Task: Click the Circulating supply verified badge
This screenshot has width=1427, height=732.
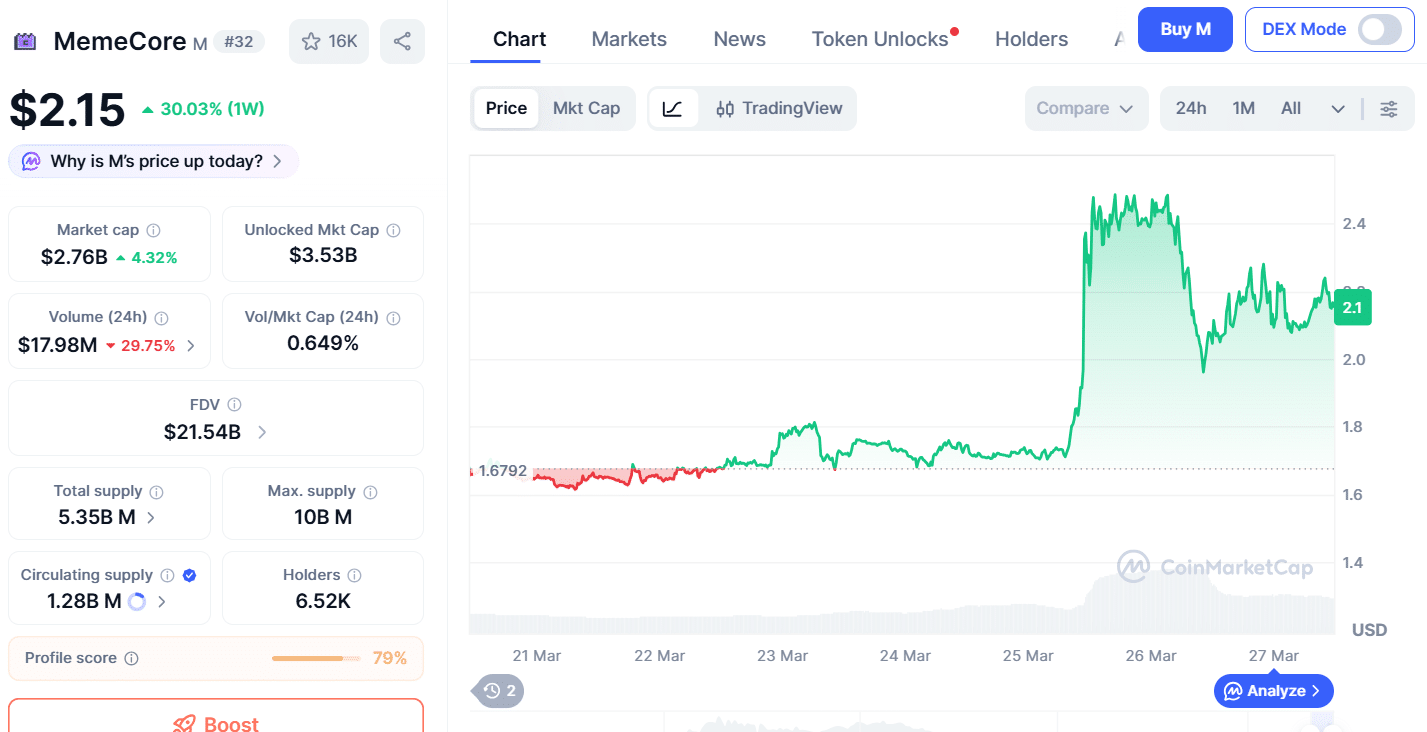Action: [190, 575]
